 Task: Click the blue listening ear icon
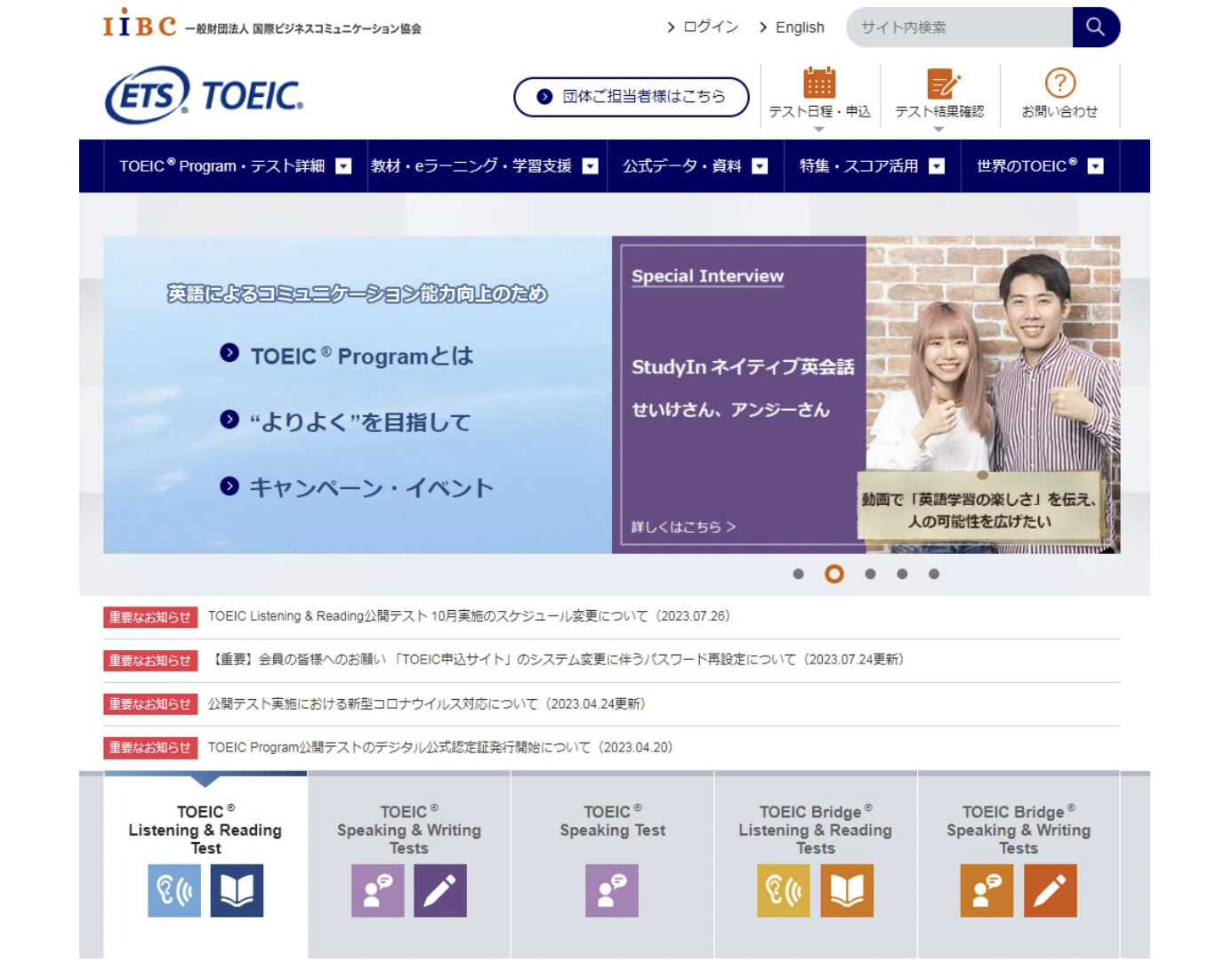[174, 890]
